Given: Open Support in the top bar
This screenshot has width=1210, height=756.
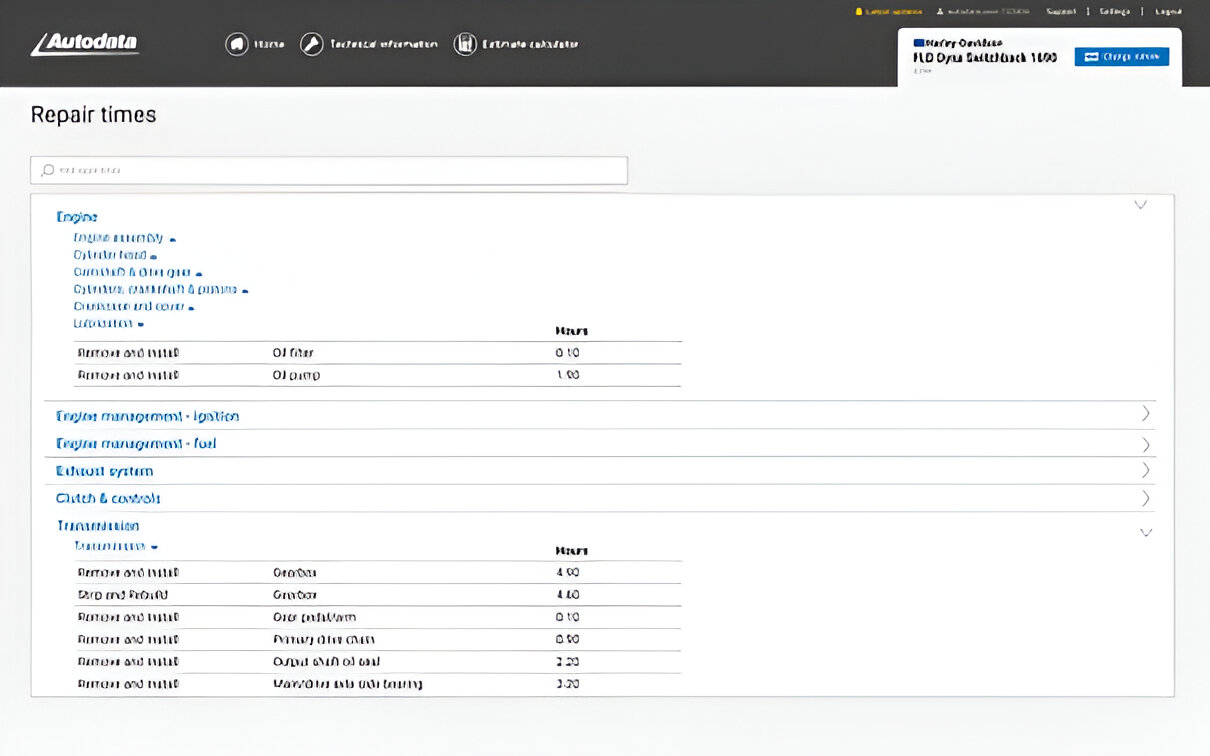Looking at the screenshot, I should pyautogui.click(x=1061, y=12).
